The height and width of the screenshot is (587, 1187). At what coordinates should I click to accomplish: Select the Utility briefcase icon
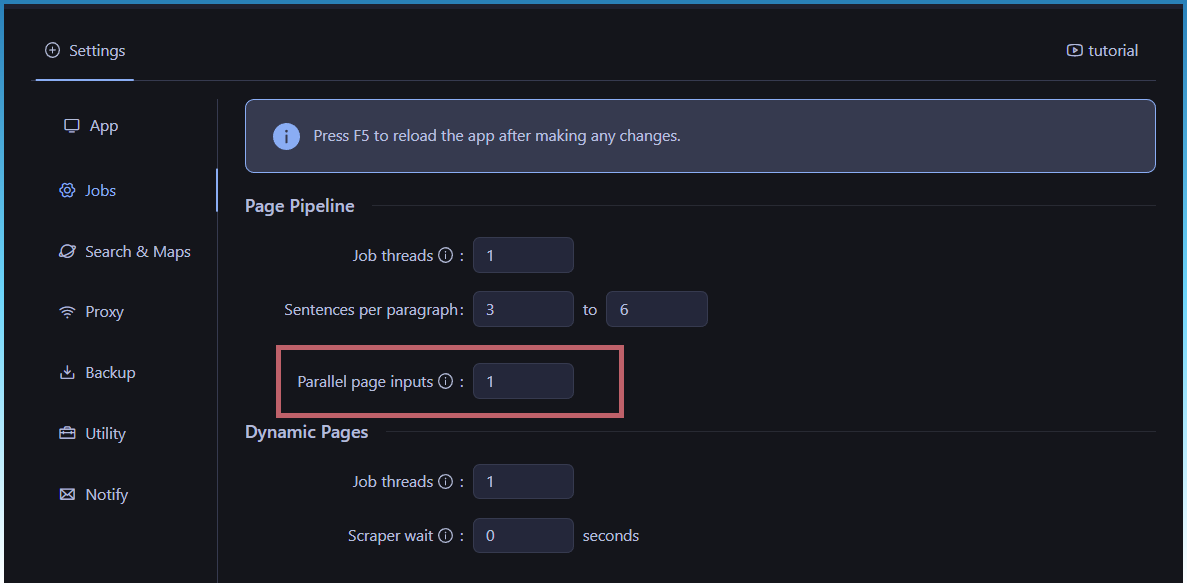coord(67,434)
